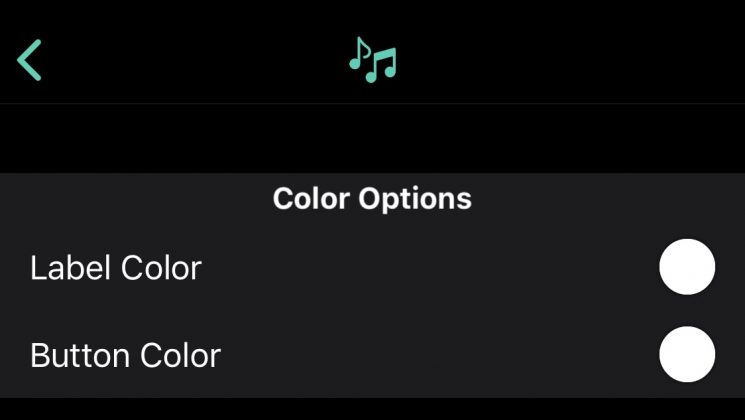Click the word Options in the section title
Viewport: 745px width, 420px height.
(x=415, y=199)
